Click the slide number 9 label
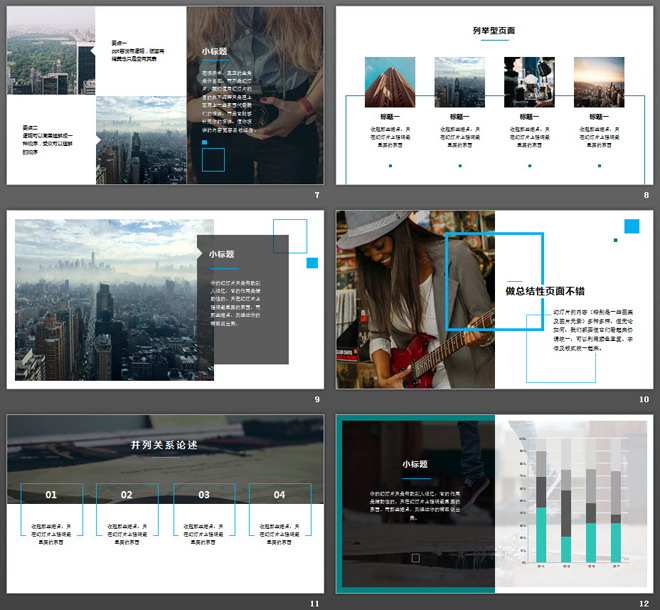The width and height of the screenshot is (660, 610). tap(317, 399)
